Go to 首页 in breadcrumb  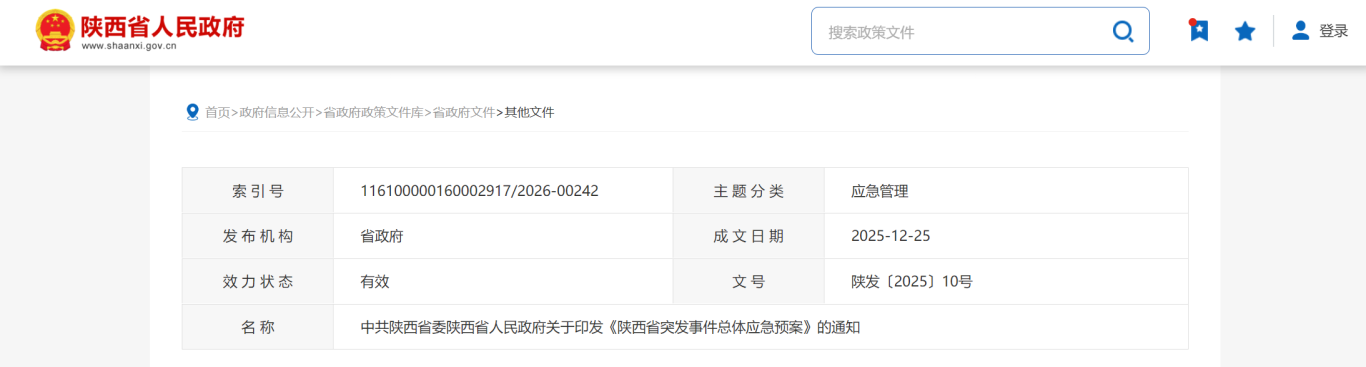pos(217,113)
